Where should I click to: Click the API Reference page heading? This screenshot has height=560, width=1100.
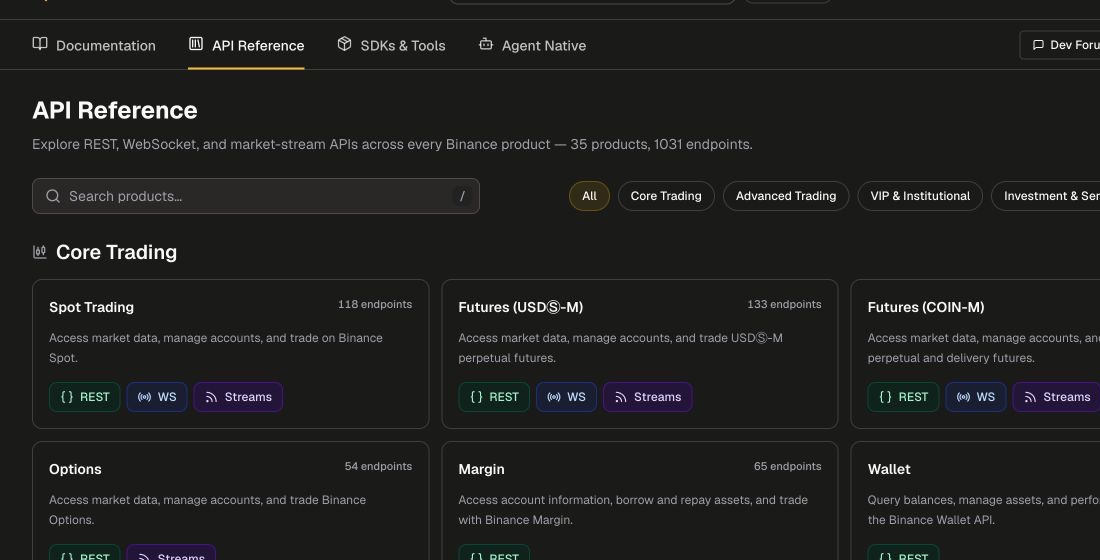[115, 110]
